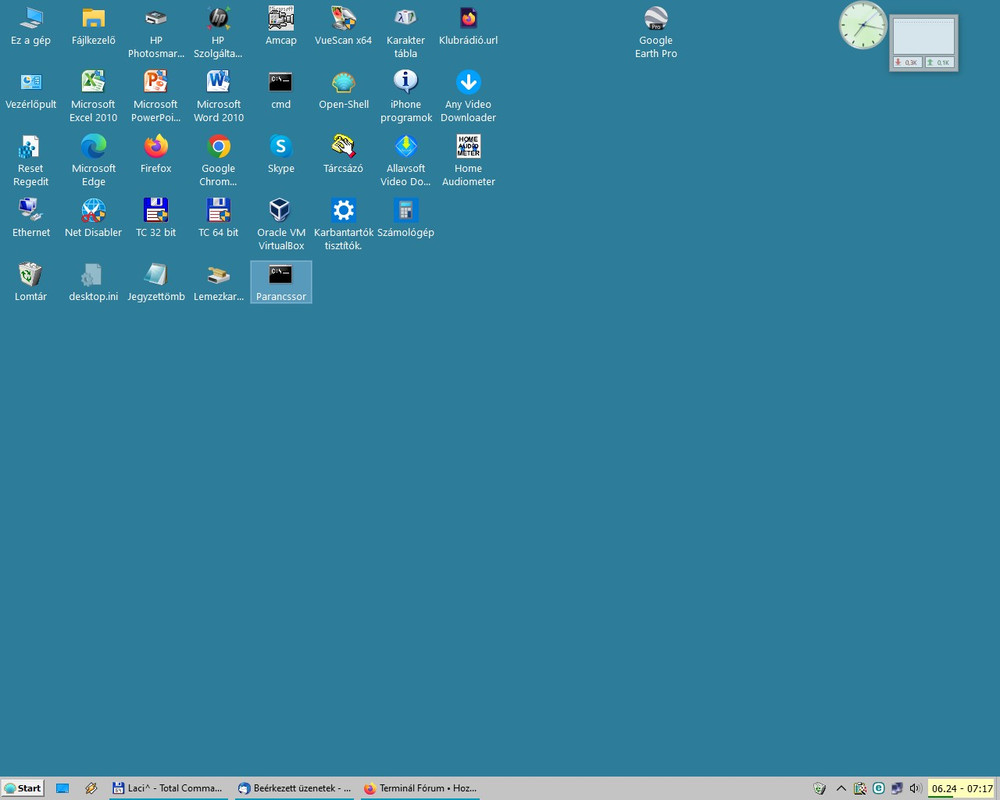
Task: Select the Jegyzettömb notepad icon
Action: click(x=156, y=282)
